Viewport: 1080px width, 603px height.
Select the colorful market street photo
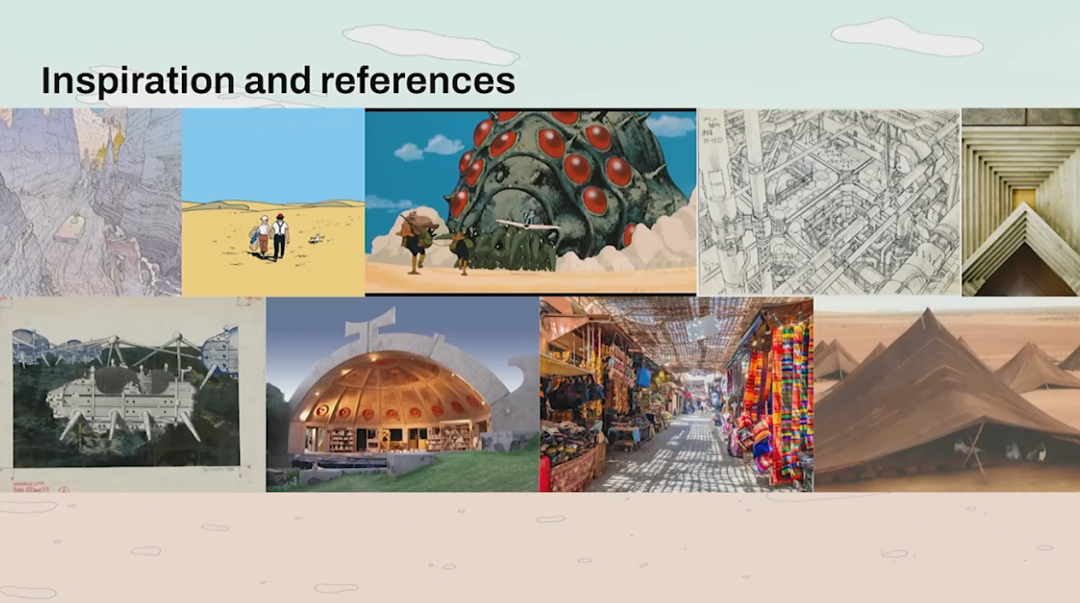click(x=676, y=395)
